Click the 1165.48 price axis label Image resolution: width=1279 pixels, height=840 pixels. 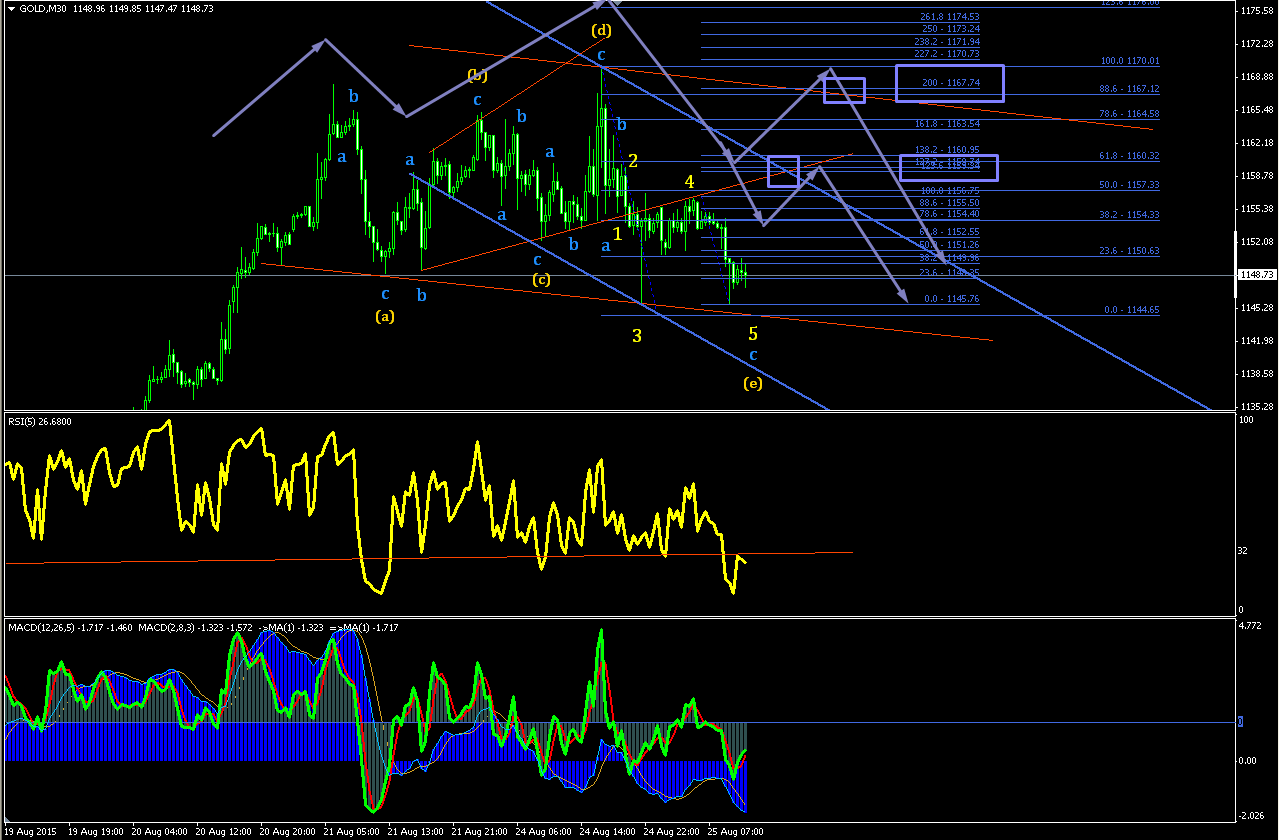tap(1259, 109)
